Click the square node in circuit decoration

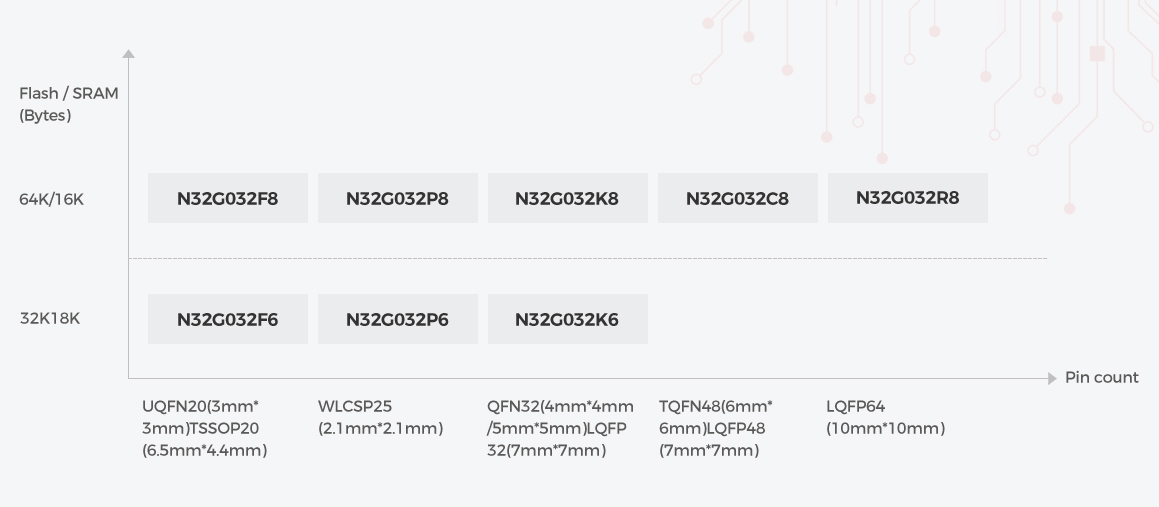tap(1097, 53)
